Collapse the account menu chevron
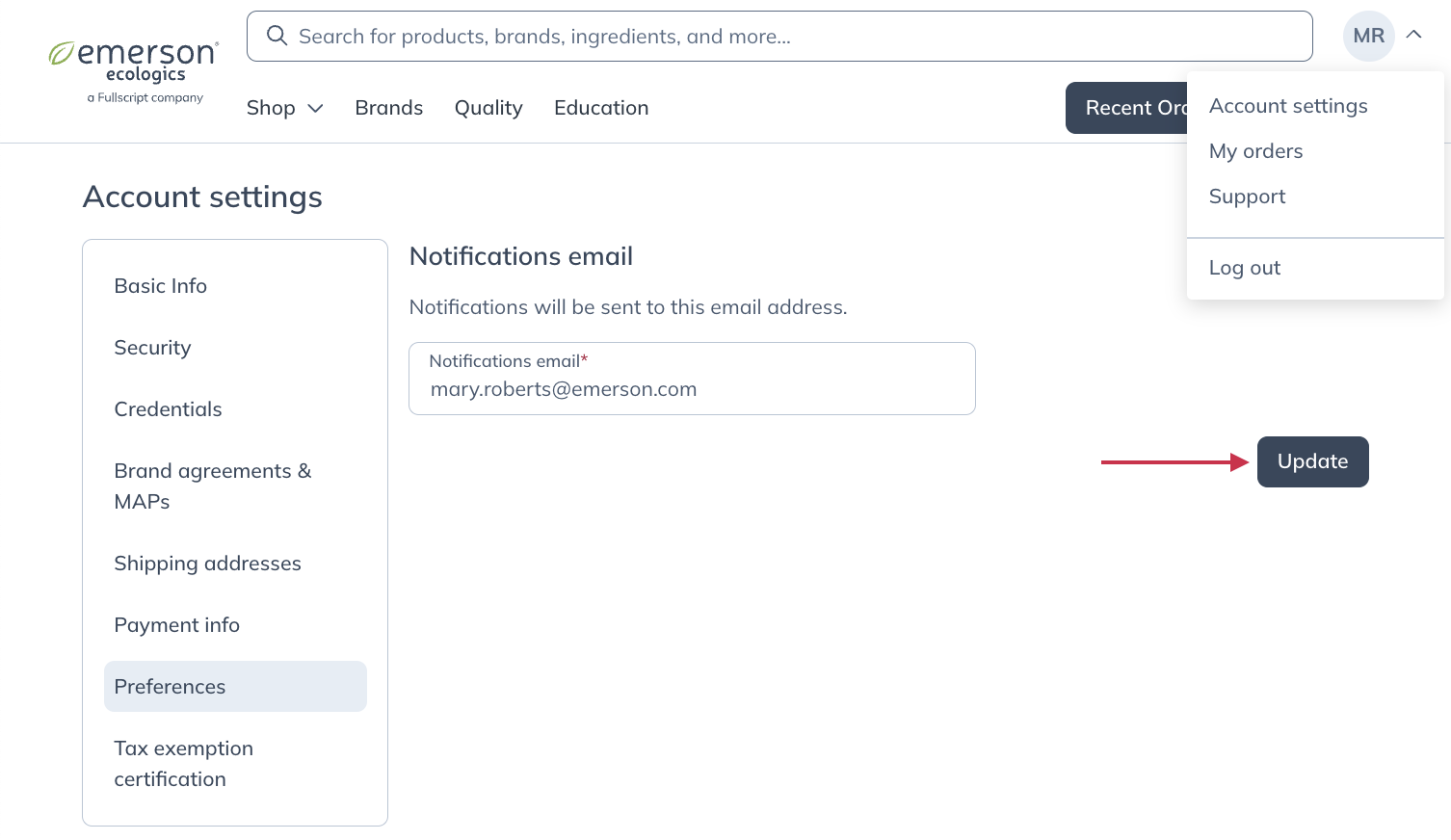The width and height of the screenshot is (1451, 840). 1414,35
